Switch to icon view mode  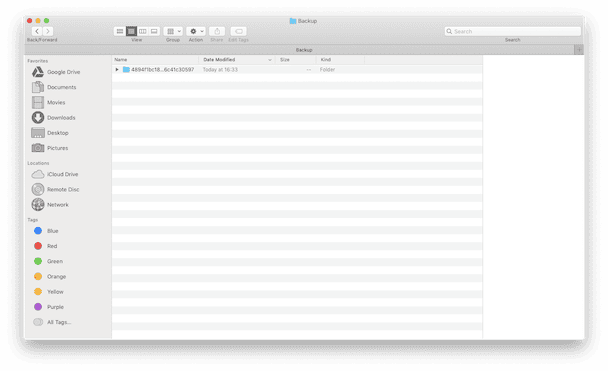(x=120, y=31)
